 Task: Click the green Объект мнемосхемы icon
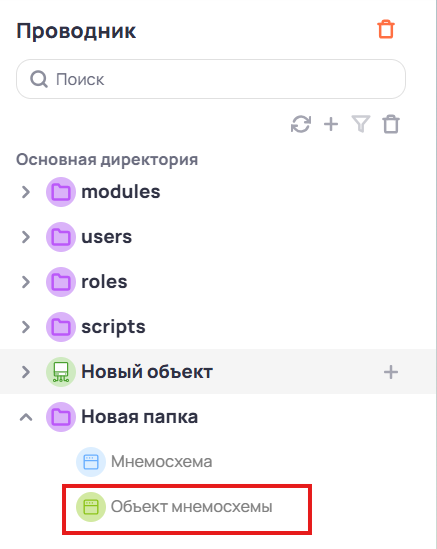pyautogui.click(x=91, y=507)
